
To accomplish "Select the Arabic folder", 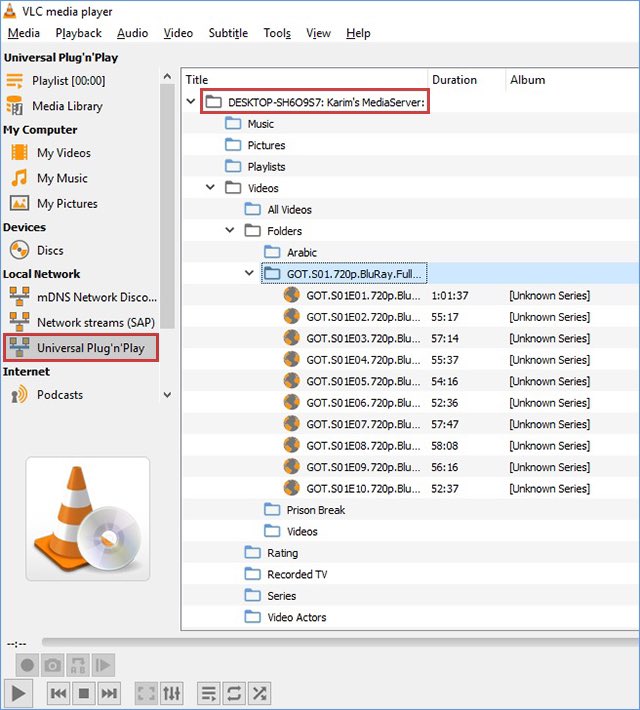I will click(290, 252).
